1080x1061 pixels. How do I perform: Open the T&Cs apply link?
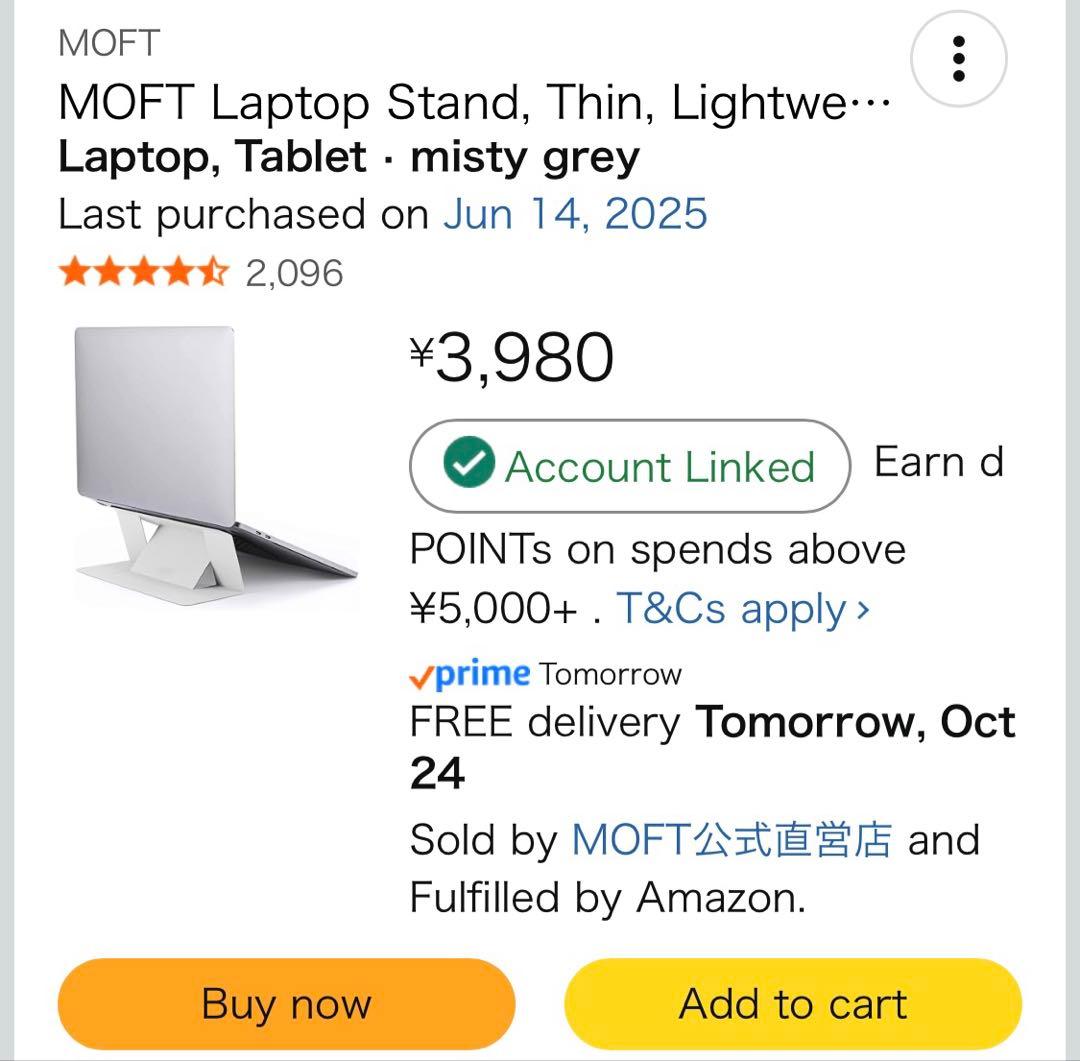pyautogui.click(x=731, y=608)
